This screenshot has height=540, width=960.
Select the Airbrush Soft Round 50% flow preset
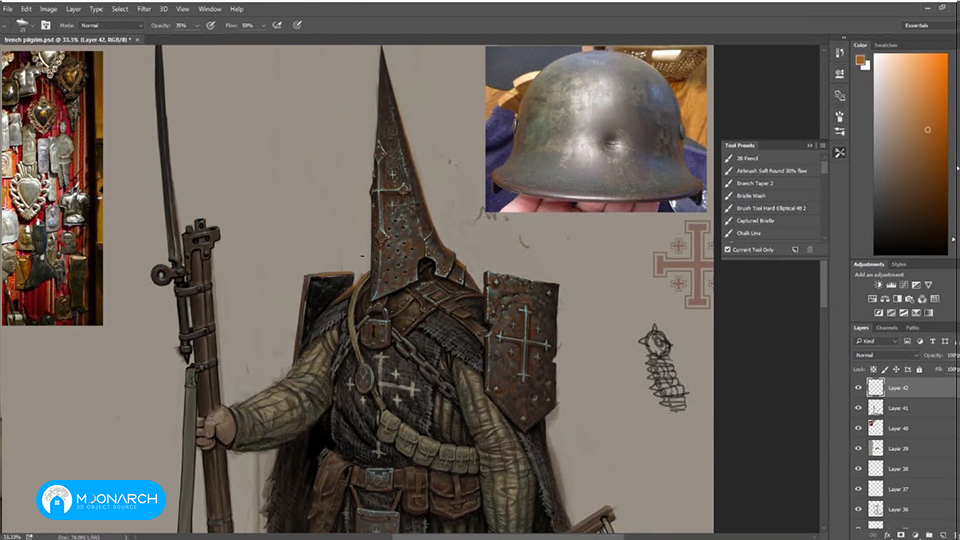771,171
